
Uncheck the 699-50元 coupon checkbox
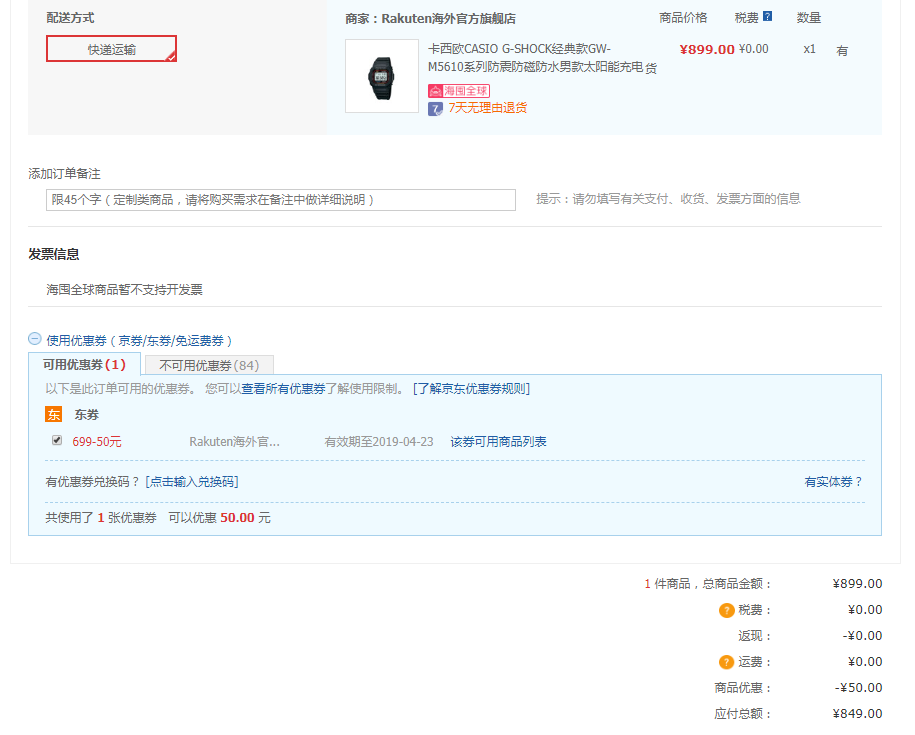tap(57, 440)
